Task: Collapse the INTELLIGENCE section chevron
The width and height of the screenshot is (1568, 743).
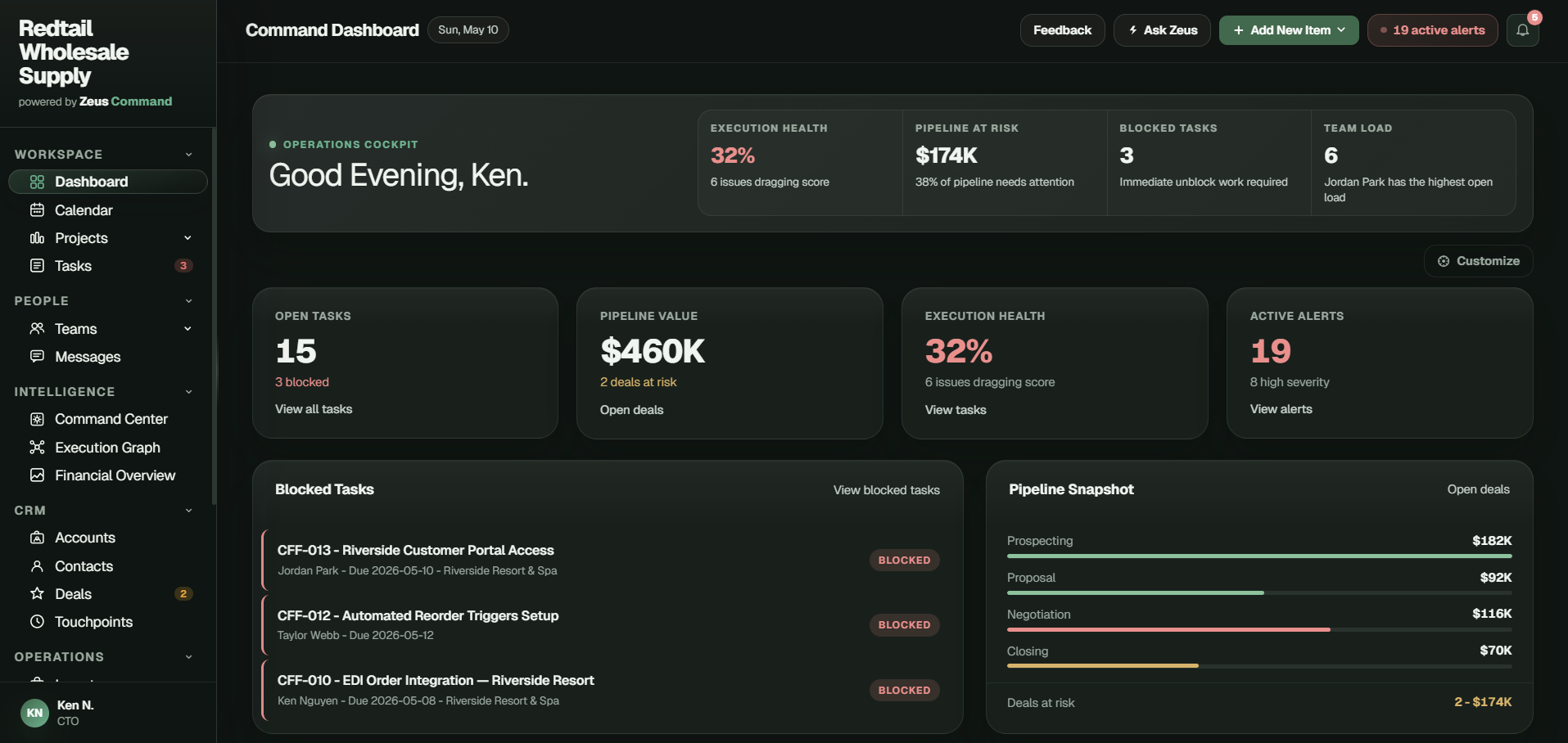Action: point(189,392)
